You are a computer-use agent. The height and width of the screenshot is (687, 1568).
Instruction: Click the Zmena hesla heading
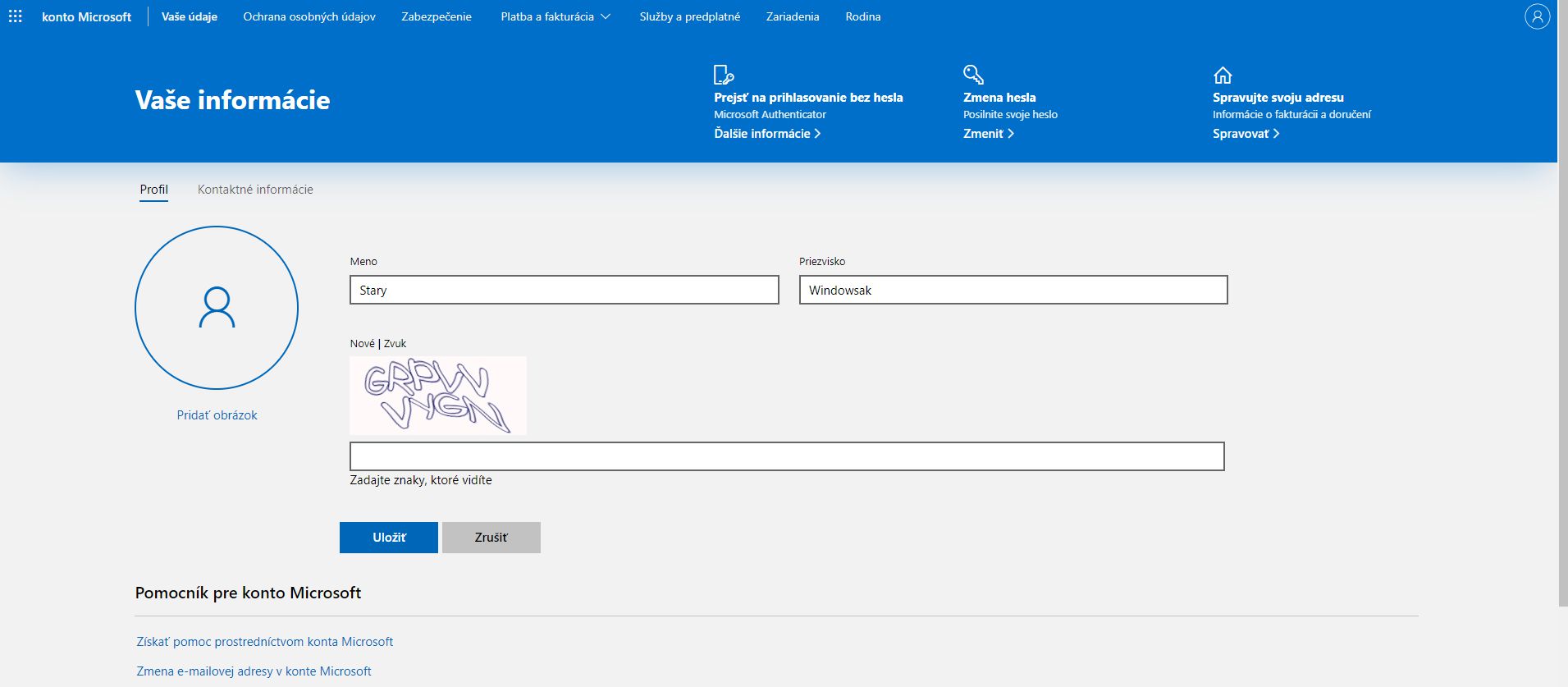(999, 98)
